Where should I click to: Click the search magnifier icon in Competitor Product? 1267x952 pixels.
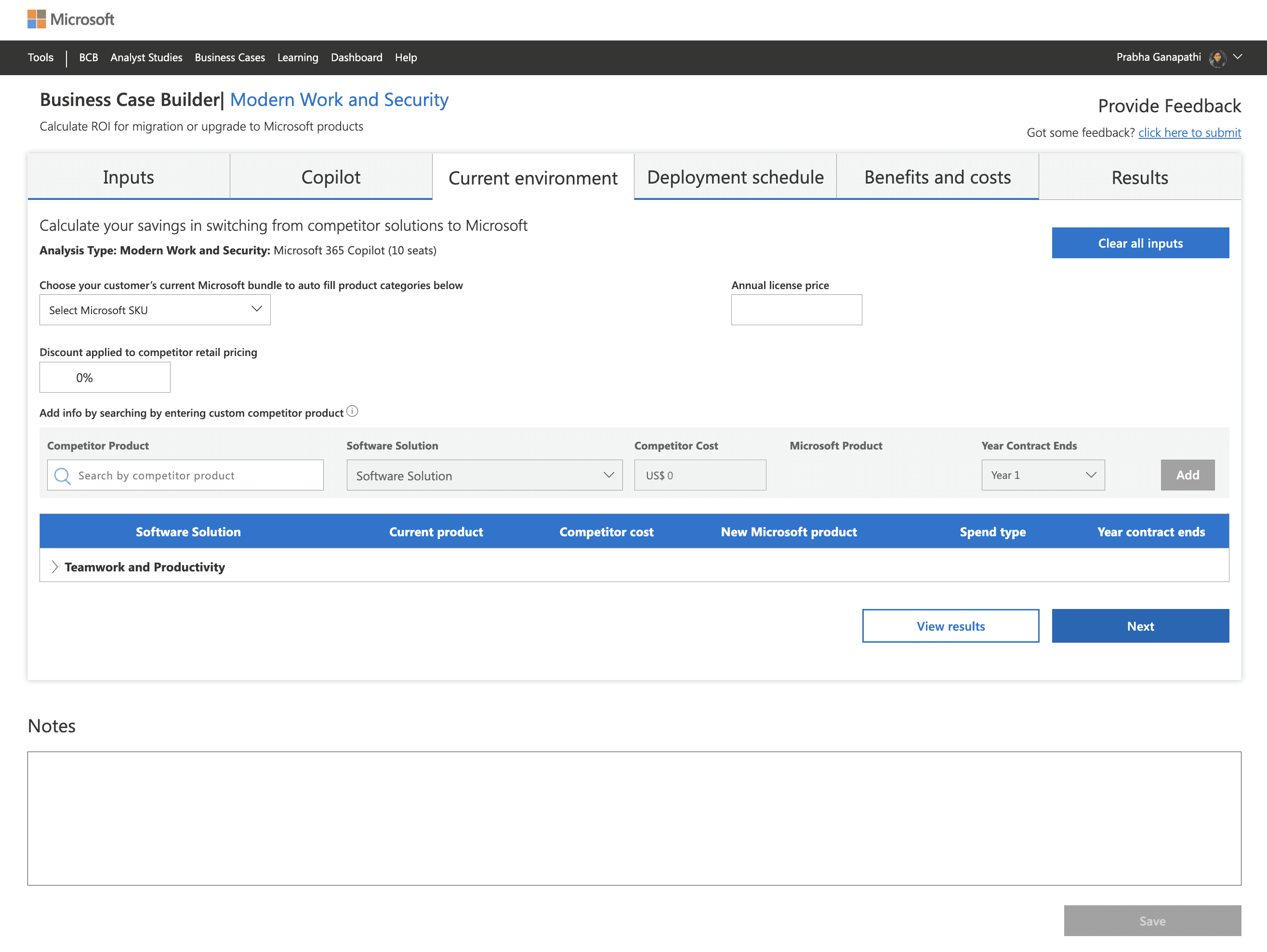point(62,476)
